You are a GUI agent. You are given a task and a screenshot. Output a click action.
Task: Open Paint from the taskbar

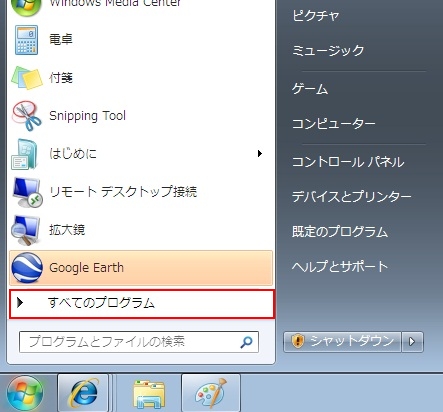pos(211,393)
